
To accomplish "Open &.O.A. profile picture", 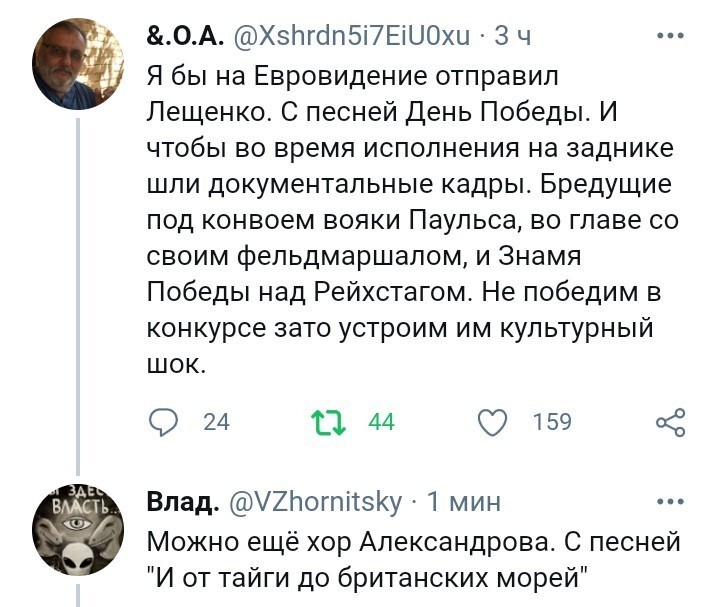I will tap(78, 64).
